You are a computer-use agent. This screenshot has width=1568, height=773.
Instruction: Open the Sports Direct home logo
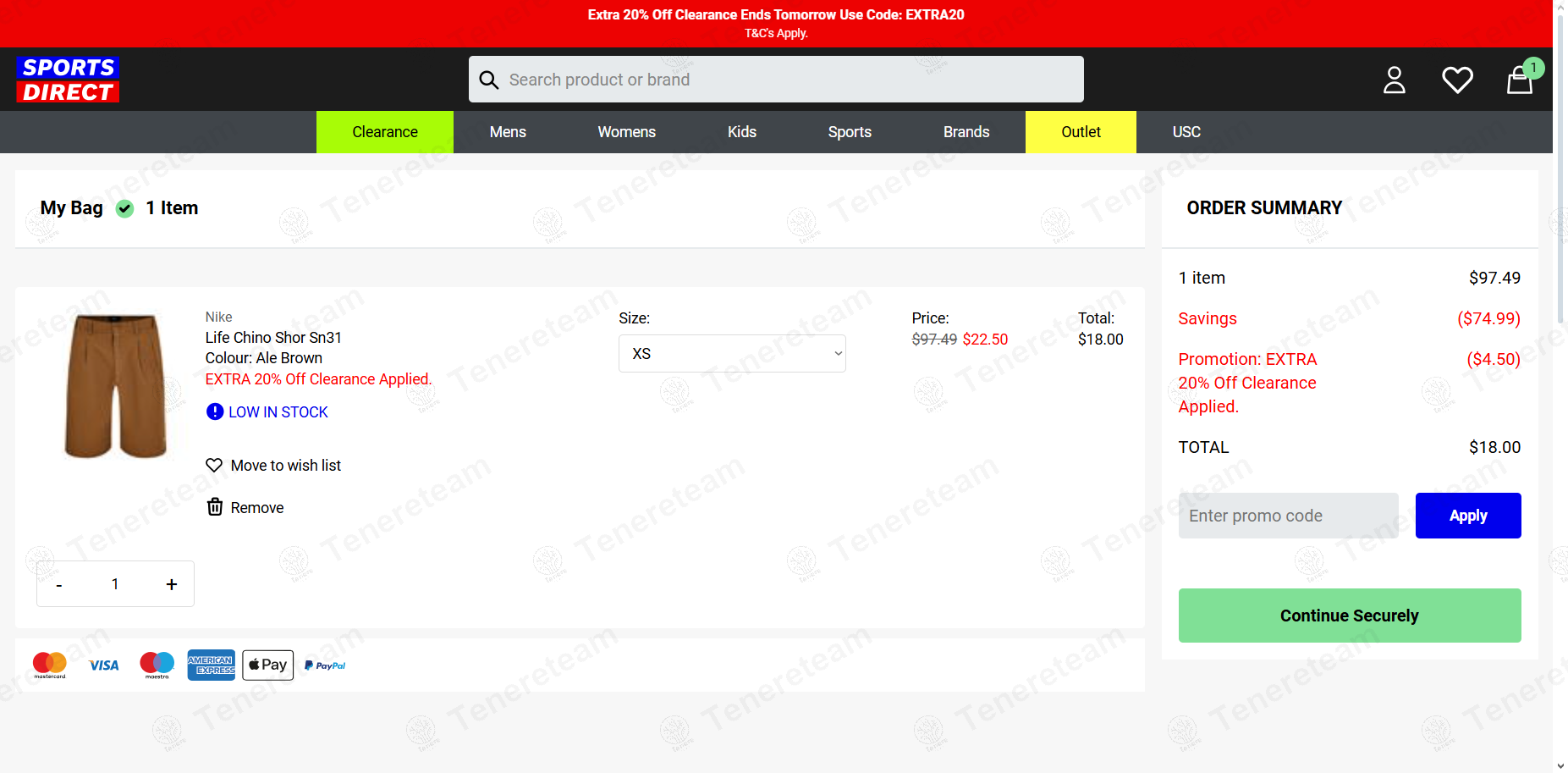tap(68, 80)
